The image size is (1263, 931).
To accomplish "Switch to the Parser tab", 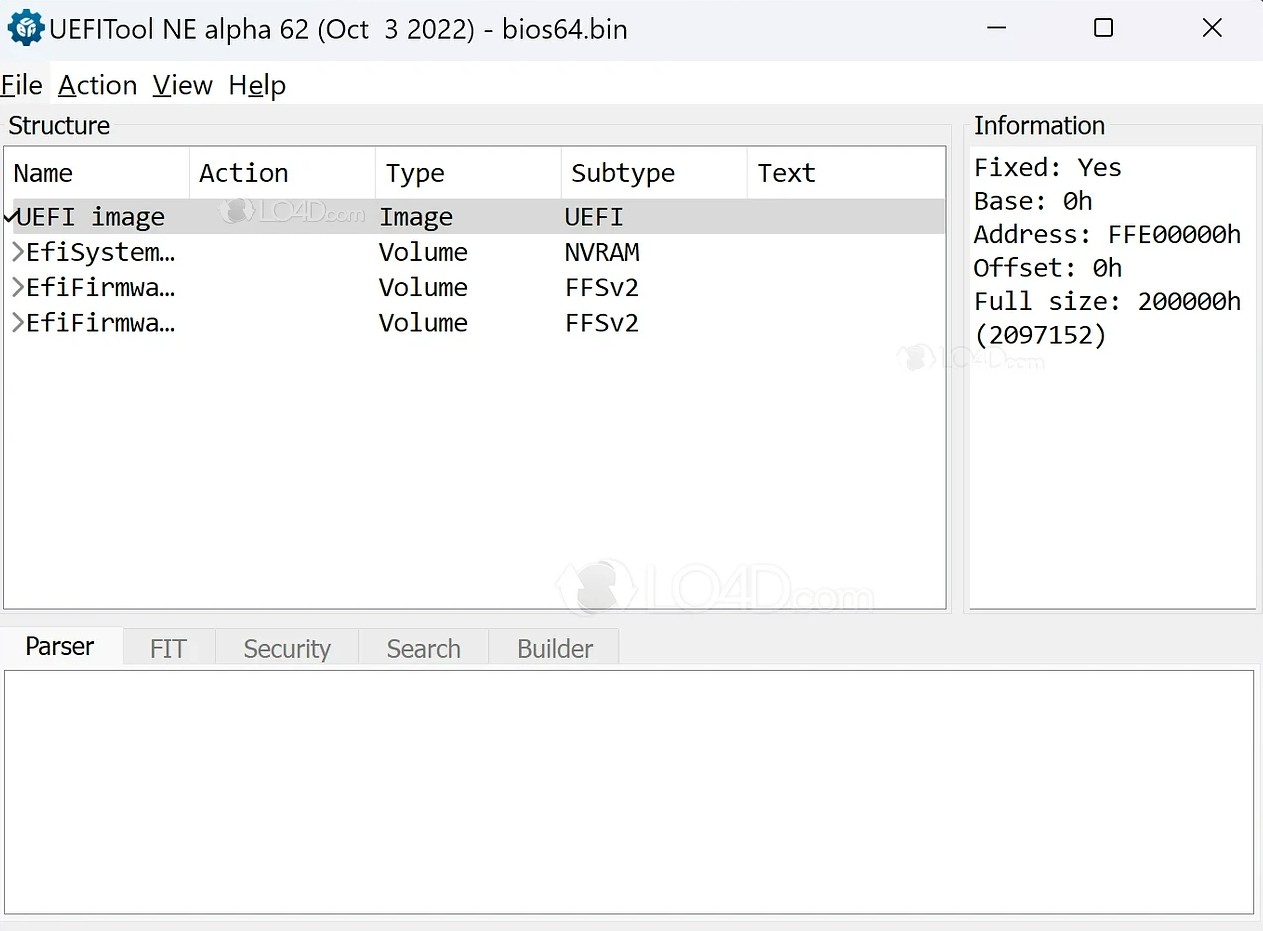I will 60,647.
